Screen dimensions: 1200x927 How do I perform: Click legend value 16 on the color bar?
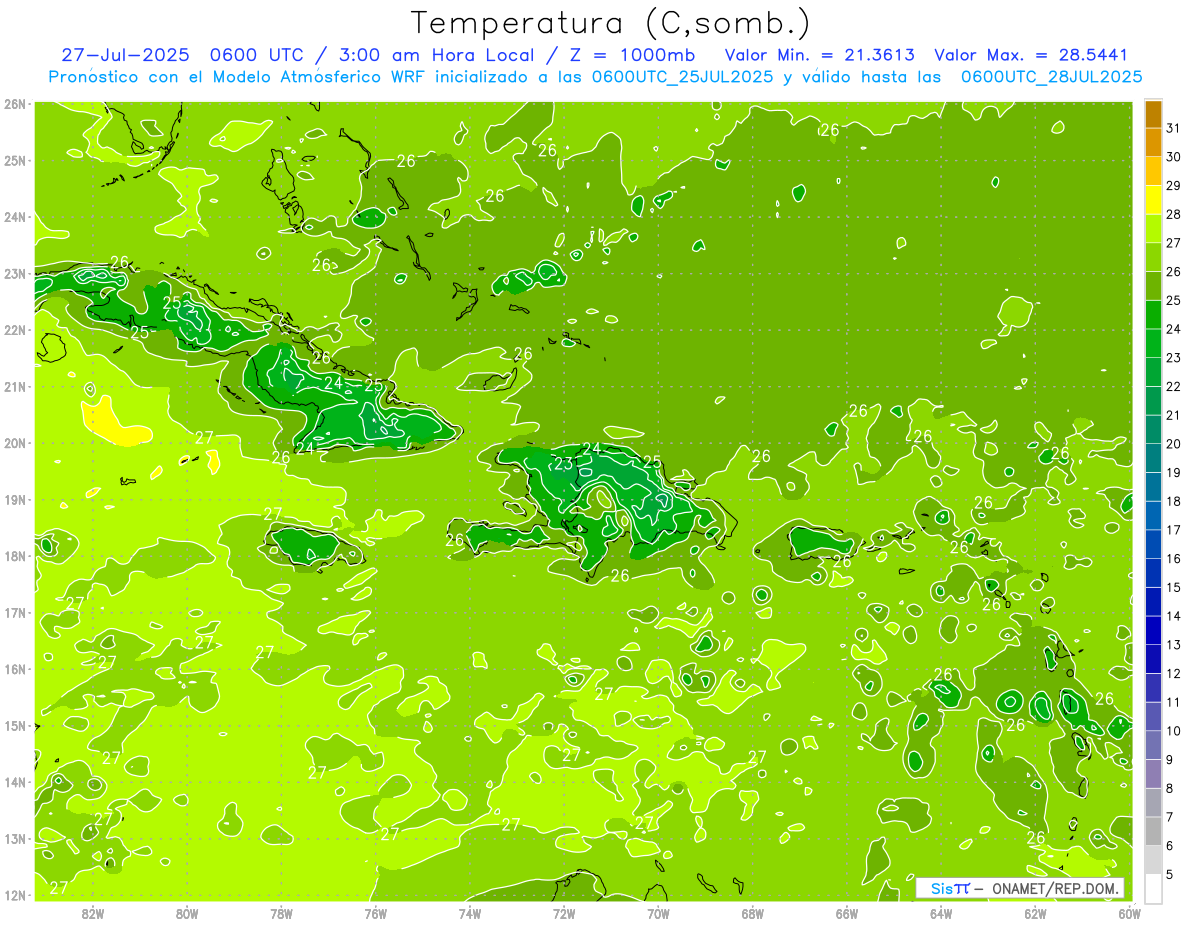point(1174,559)
